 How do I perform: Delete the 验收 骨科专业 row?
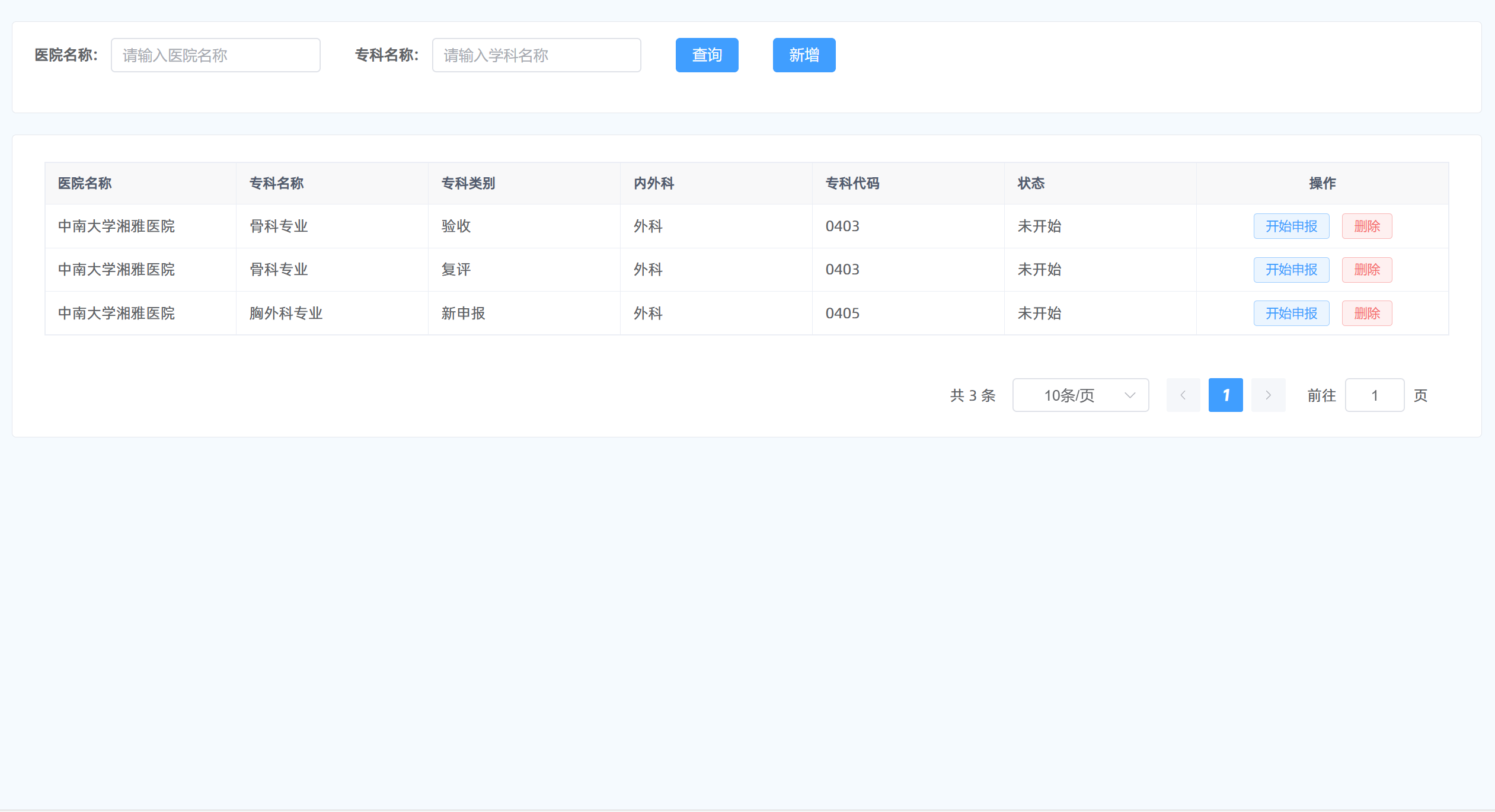pyautogui.click(x=1366, y=226)
